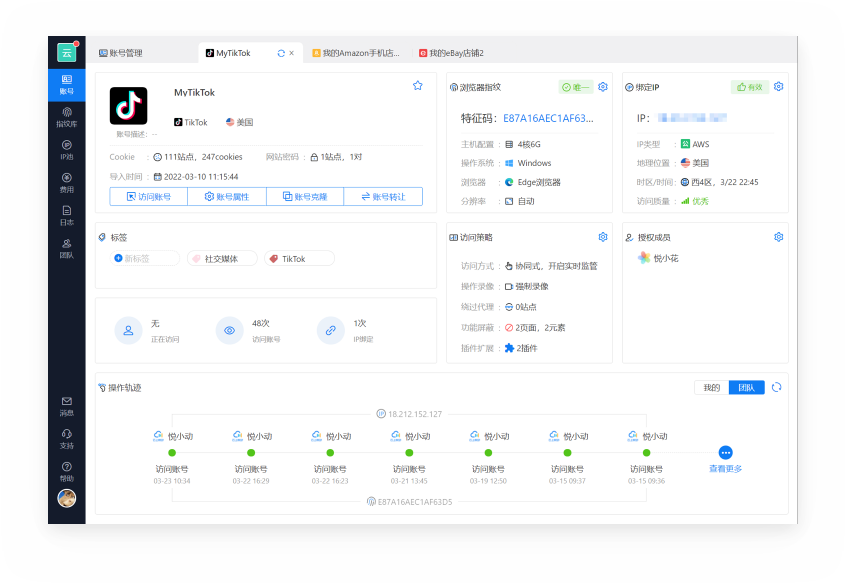Go to 费用 billing in sidebar
846x584 pixels.
click(66, 182)
